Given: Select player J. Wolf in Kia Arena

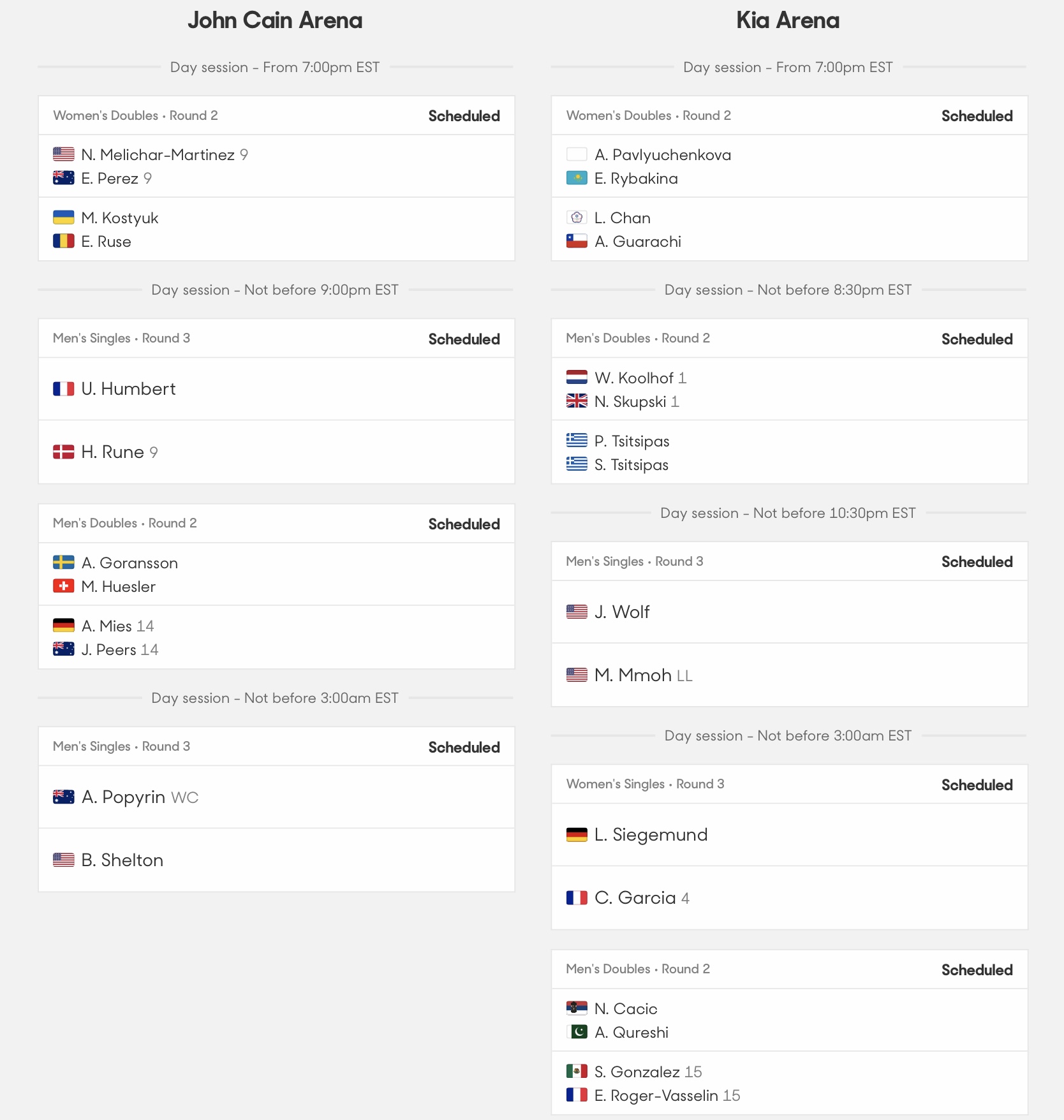Looking at the screenshot, I should point(622,612).
